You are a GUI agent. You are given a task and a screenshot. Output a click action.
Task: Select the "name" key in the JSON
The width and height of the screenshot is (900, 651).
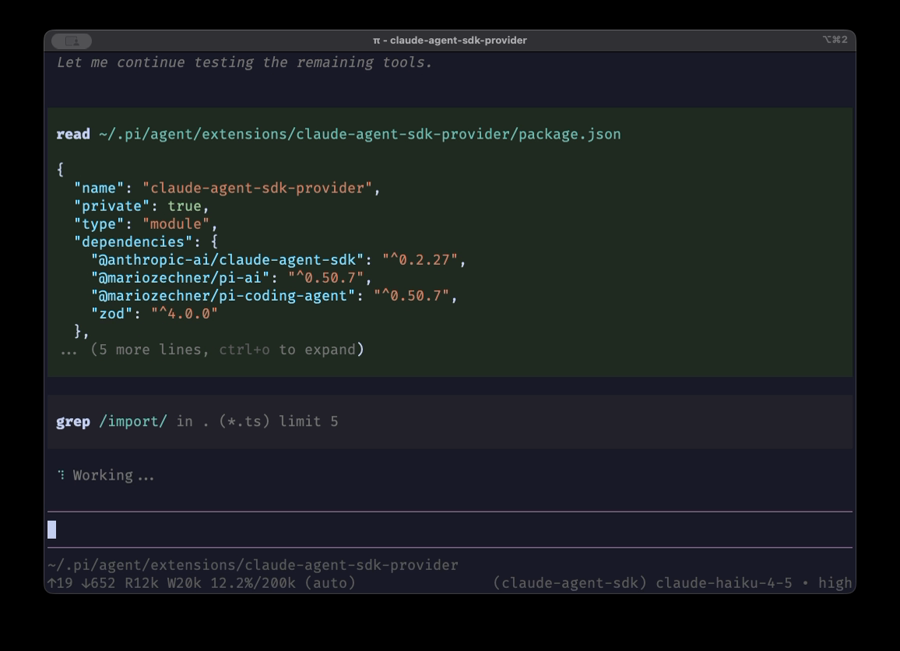pos(99,188)
